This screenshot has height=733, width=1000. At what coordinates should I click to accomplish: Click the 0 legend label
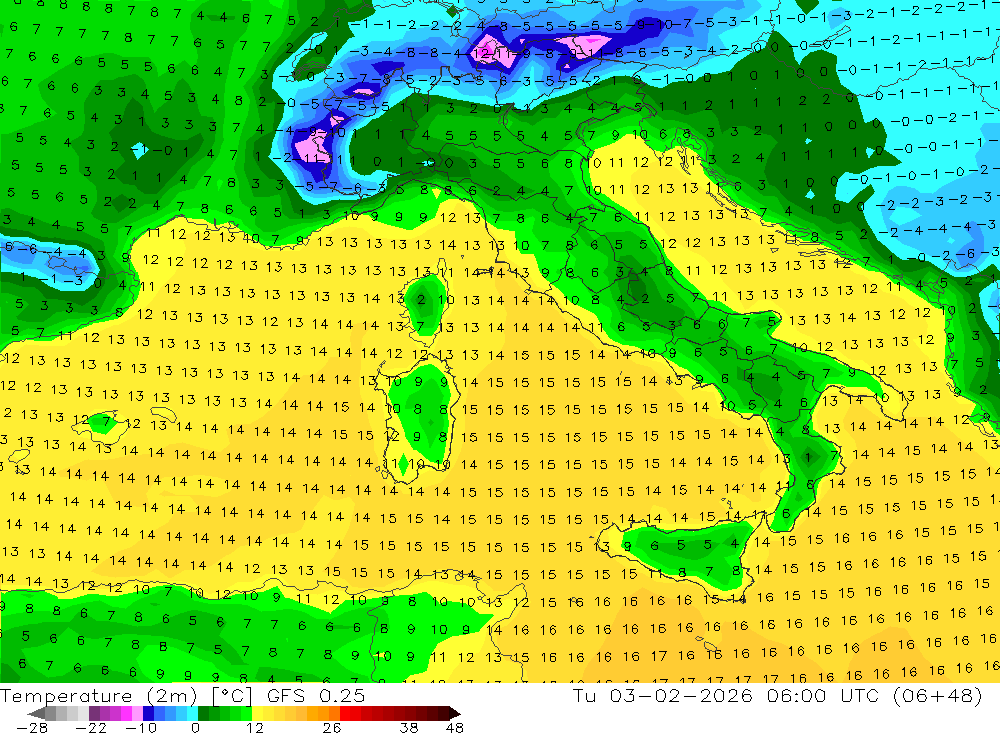click(x=196, y=728)
